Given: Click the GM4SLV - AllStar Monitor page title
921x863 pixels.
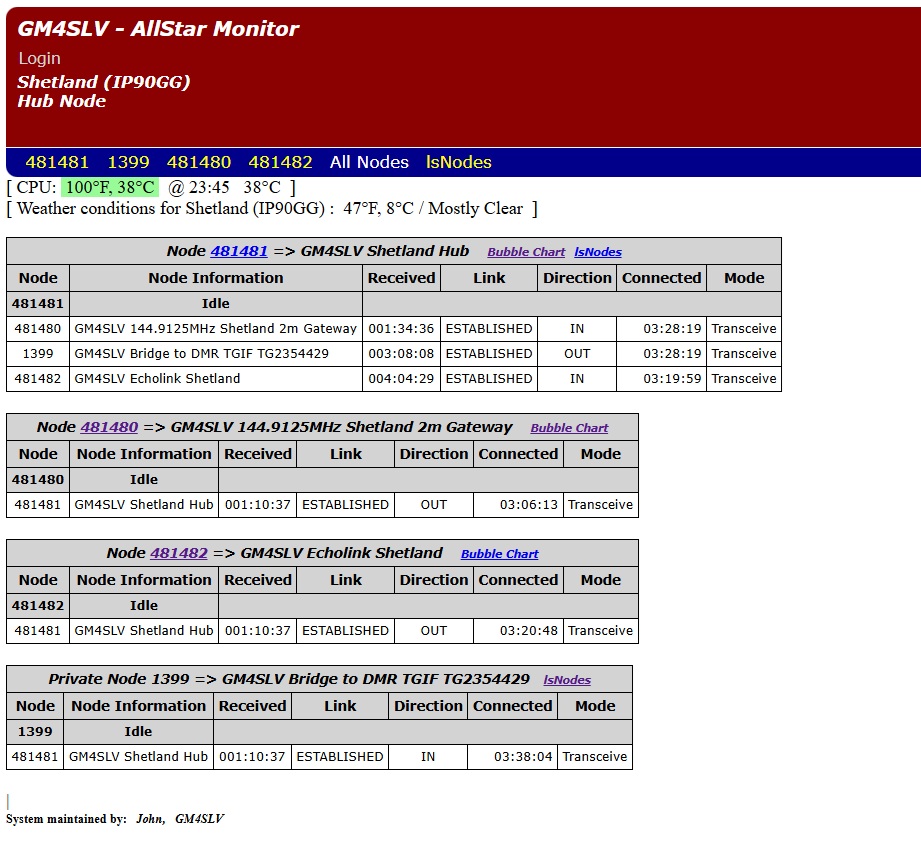Looking at the screenshot, I should (x=158, y=29).
